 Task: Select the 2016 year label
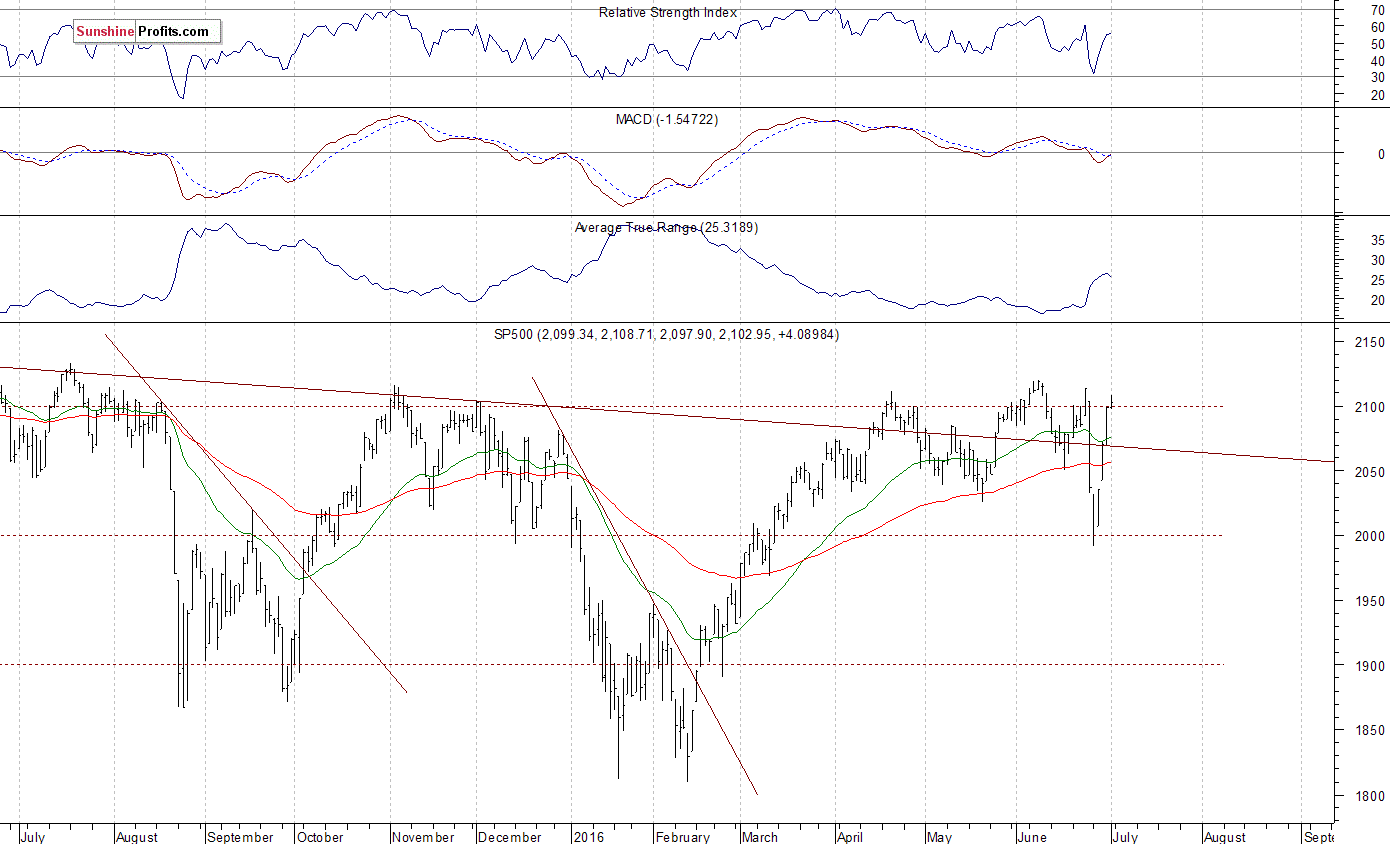coord(587,837)
